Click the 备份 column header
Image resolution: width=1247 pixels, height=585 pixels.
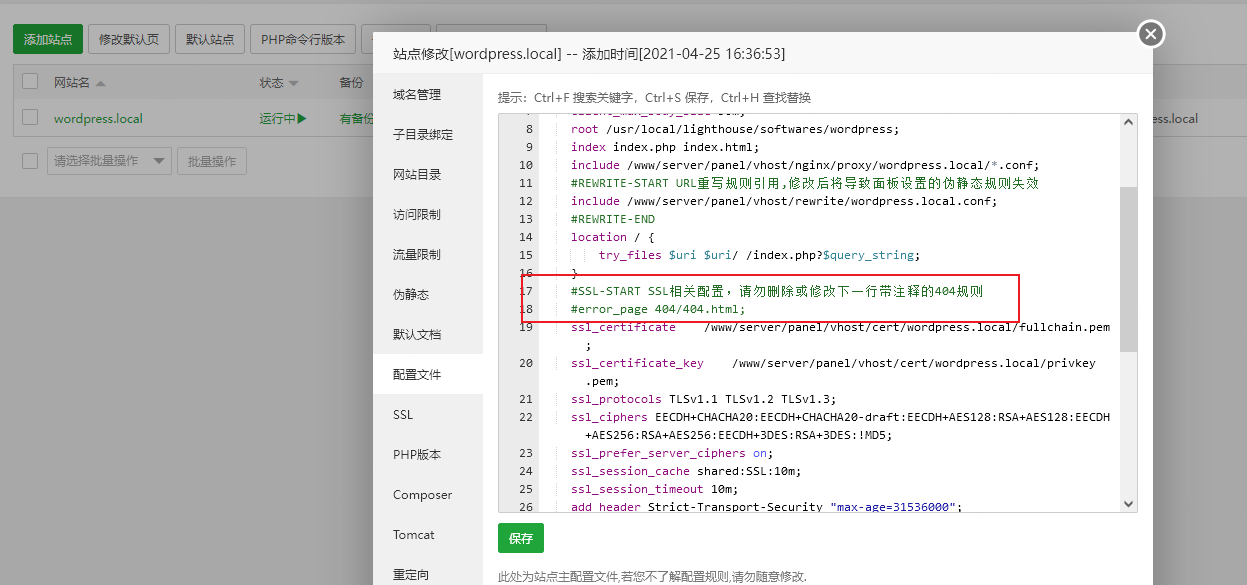[351, 82]
